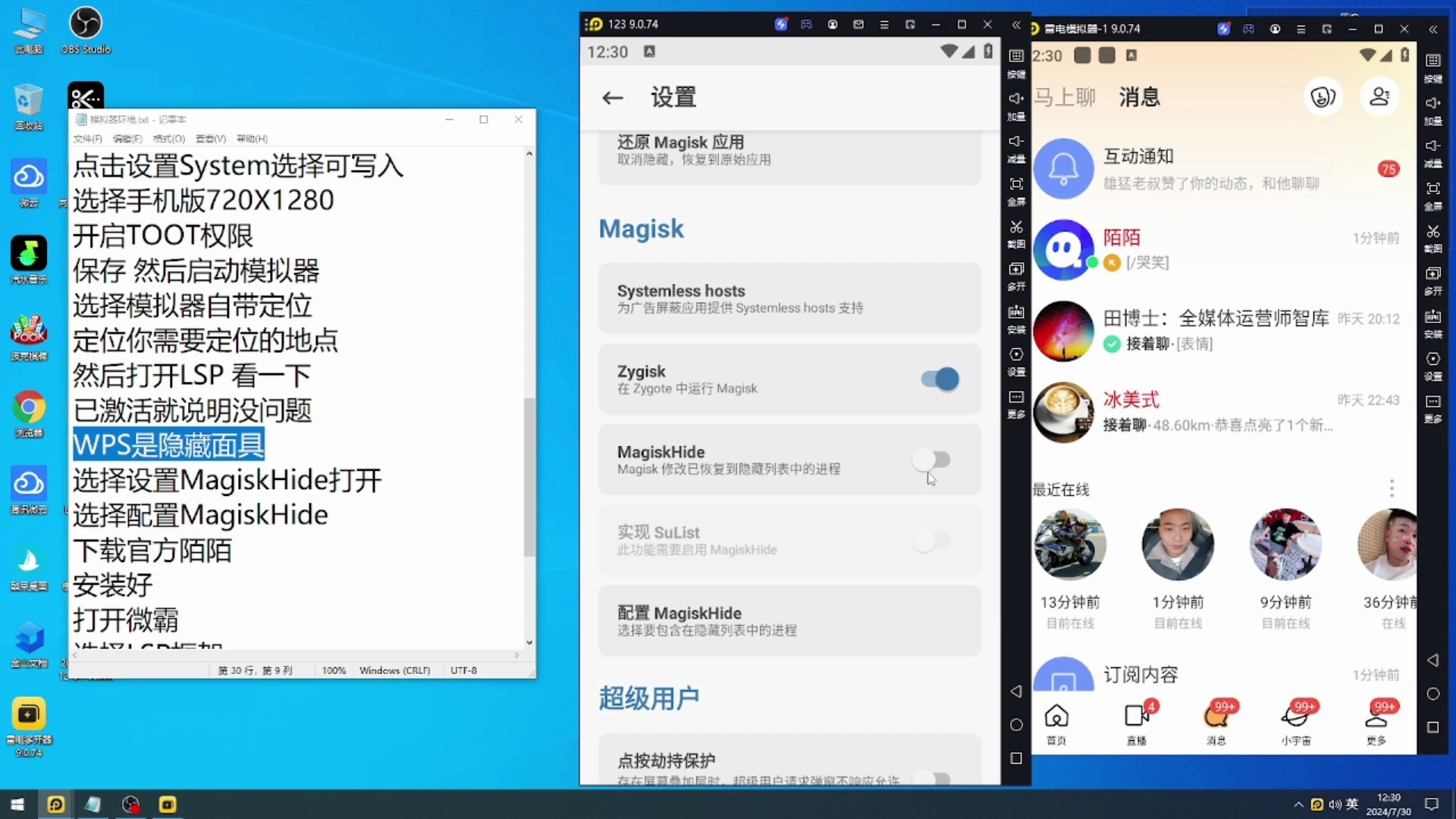Screen dimensions: 1456x819
Task: Open hamburger menu in 雷电模拟器-1 title bar
Action: [1301, 30]
